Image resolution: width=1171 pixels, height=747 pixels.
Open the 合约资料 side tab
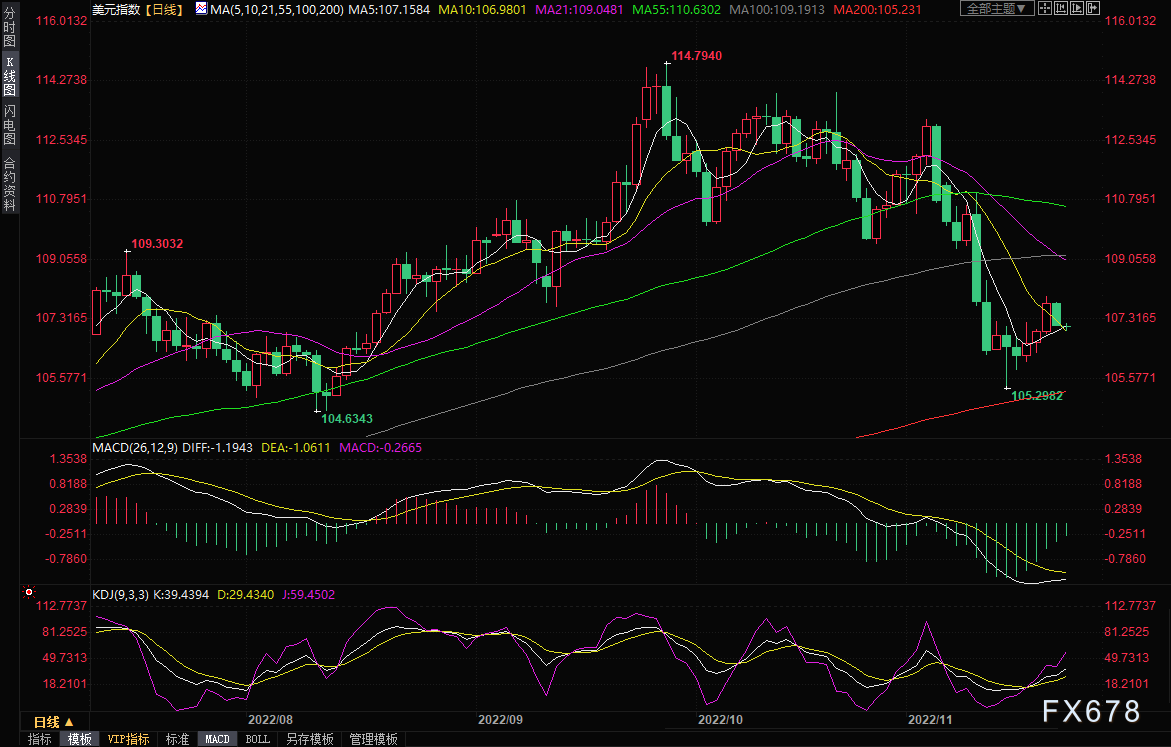(x=9, y=184)
